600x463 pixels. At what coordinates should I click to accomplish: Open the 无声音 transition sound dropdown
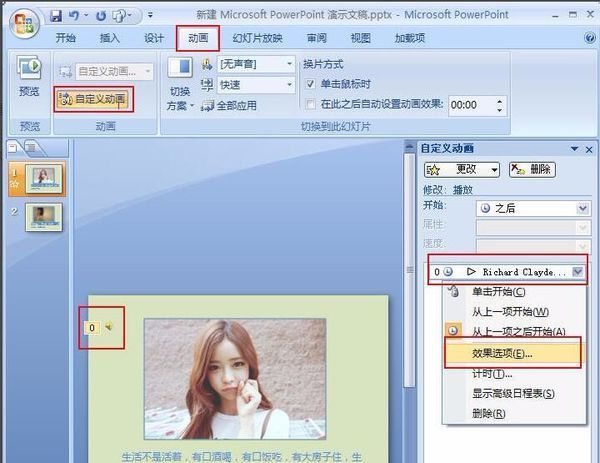click(x=256, y=64)
